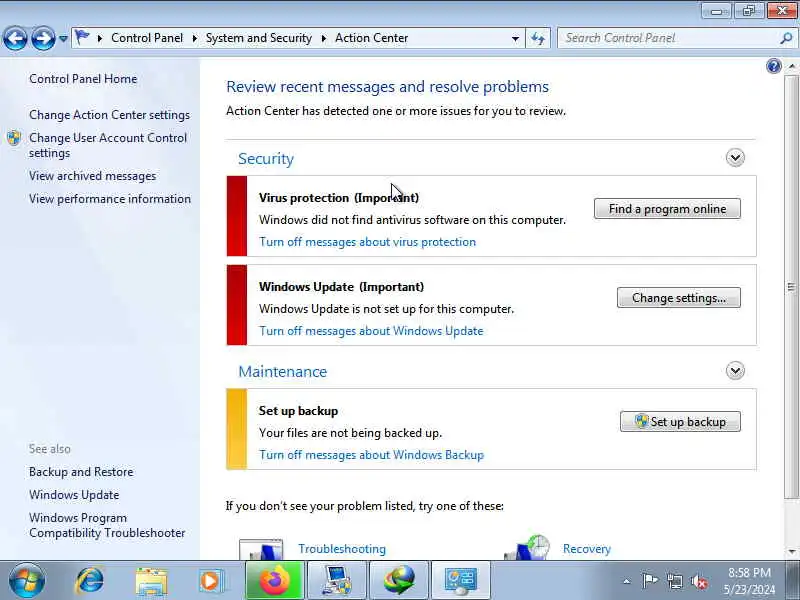Click the Maintenance section heading
This screenshot has height=600, width=800.
(x=283, y=371)
